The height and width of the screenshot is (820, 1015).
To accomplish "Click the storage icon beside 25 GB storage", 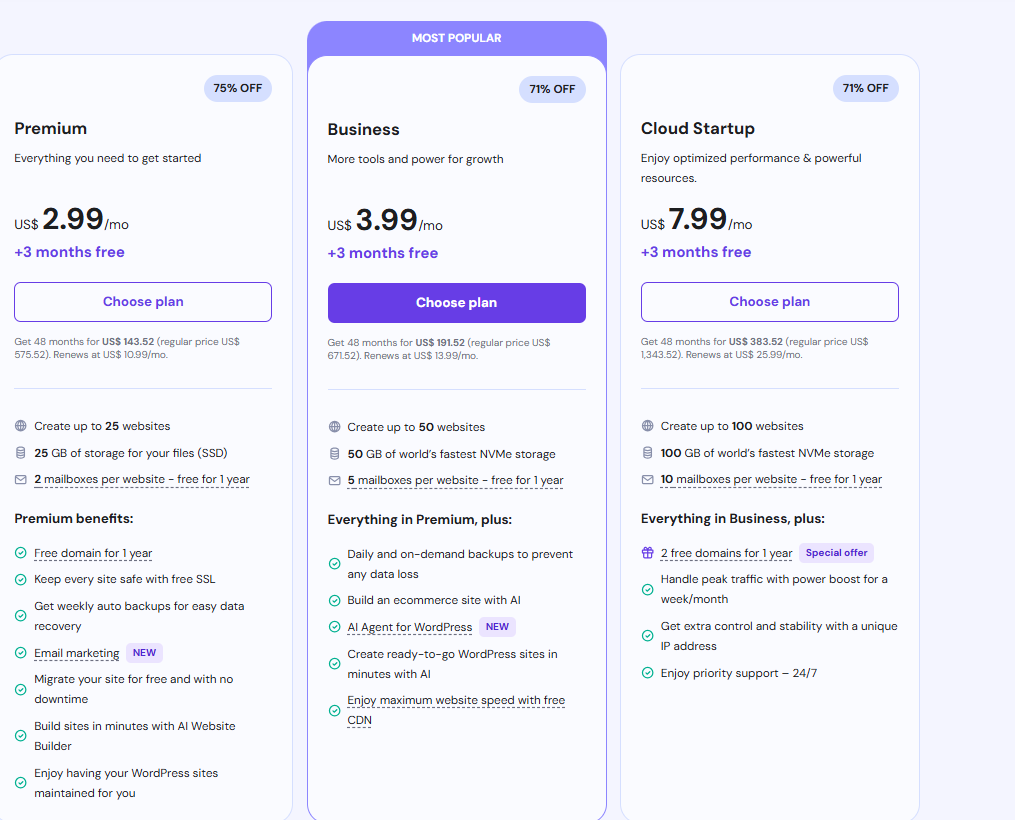I will click(x=21, y=453).
